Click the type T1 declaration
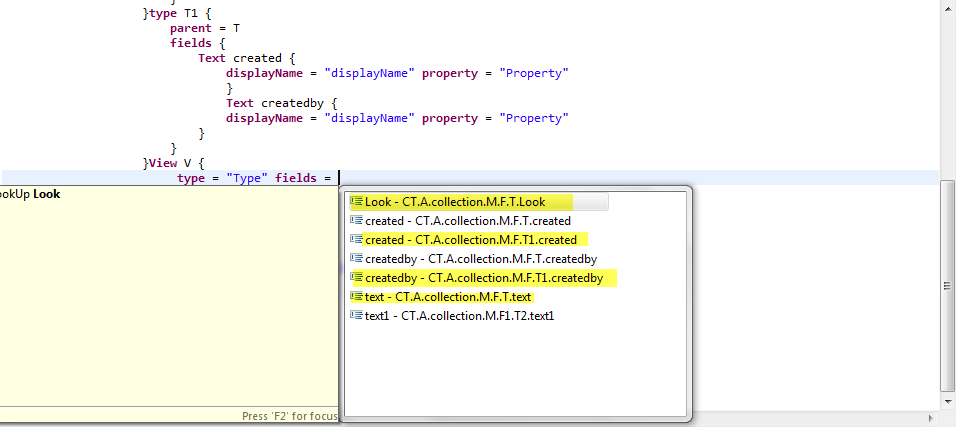 click(176, 13)
